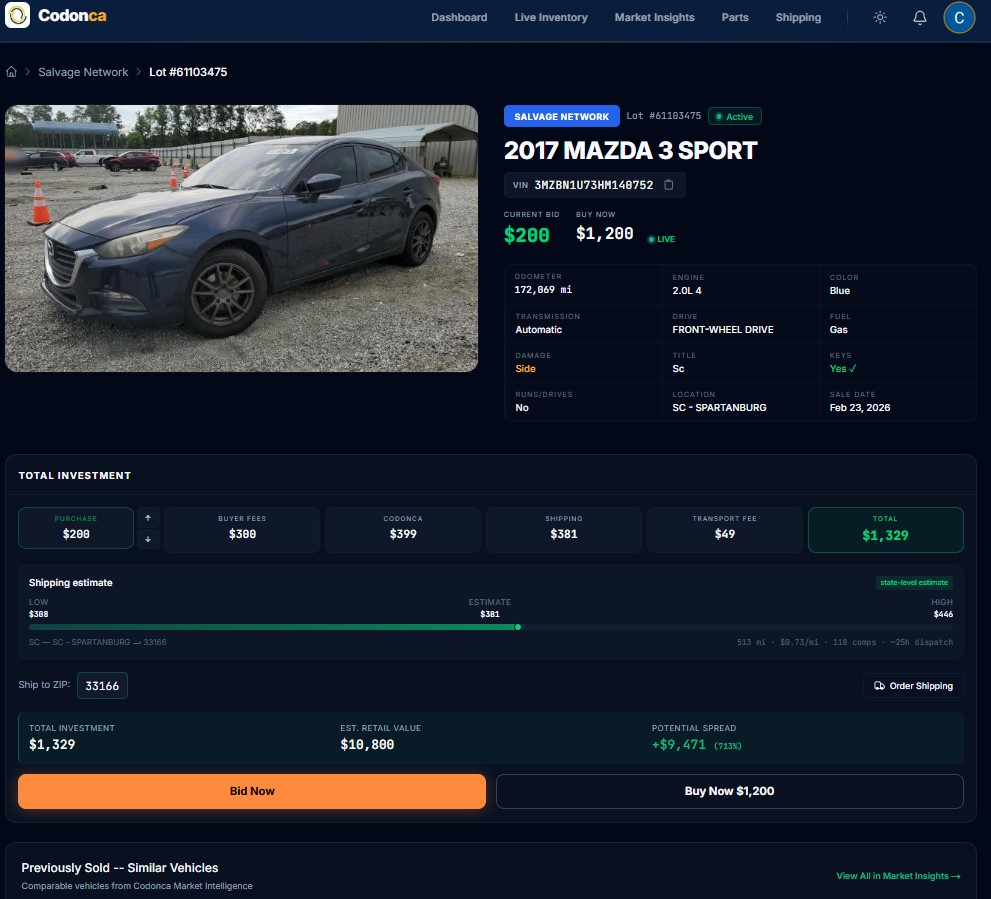Go to home via breadcrumb house icon
The width and height of the screenshot is (991, 899).
pos(11,71)
